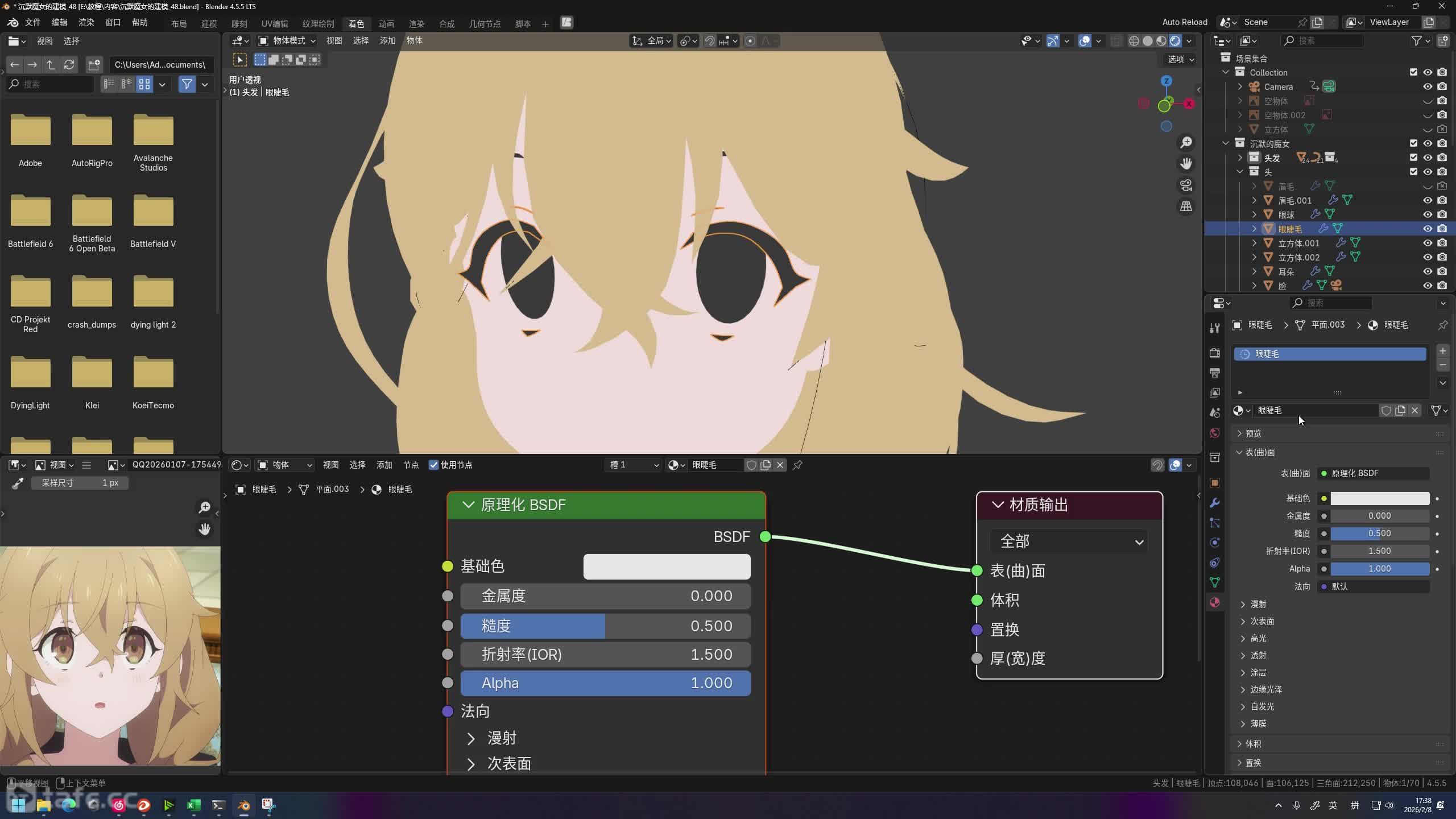This screenshot has width=1456, height=819.
Task: Click the viewport zoom magnifier icon
Action: pyautogui.click(x=1186, y=142)
